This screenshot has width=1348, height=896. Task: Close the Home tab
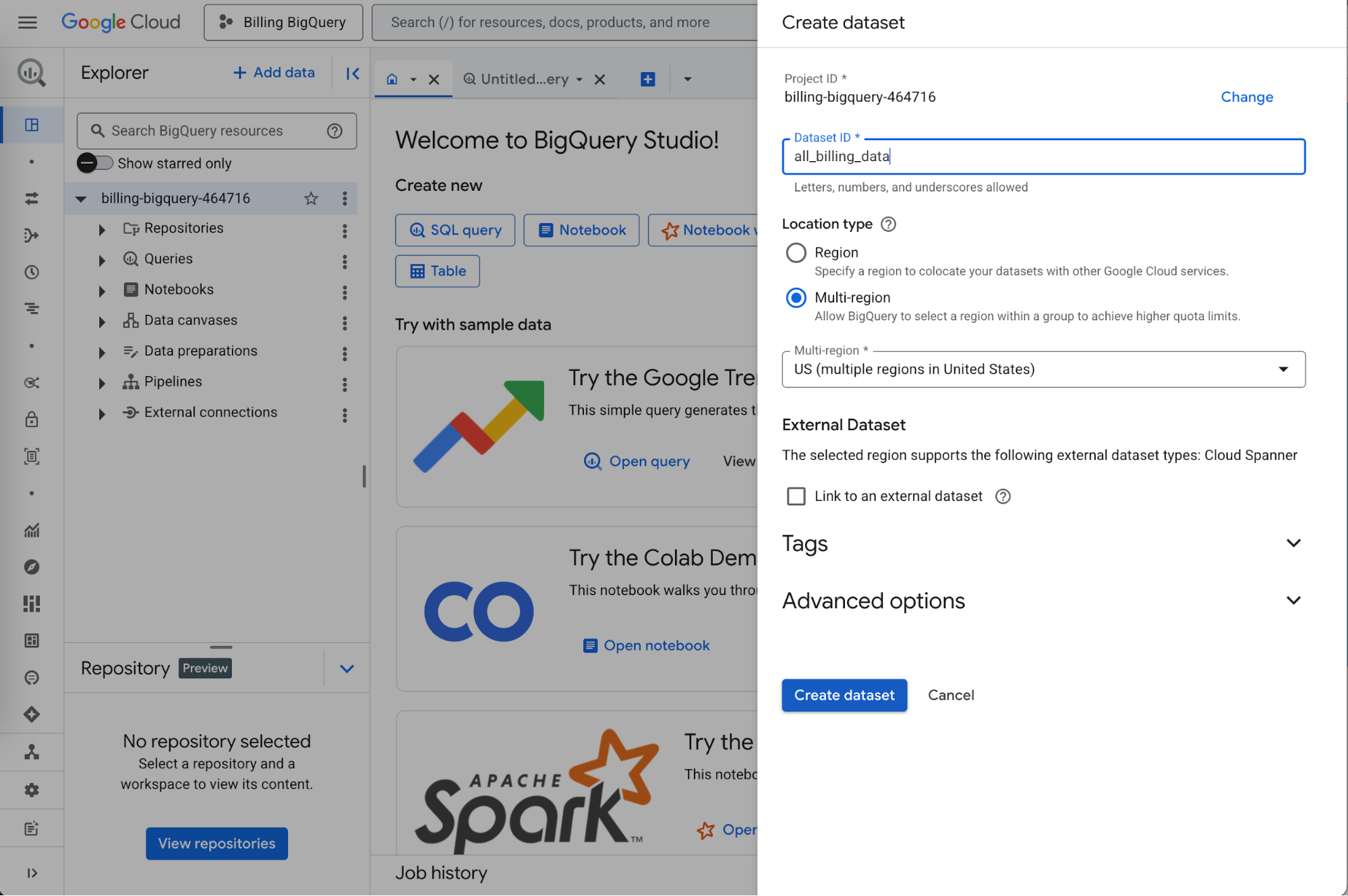[434, 80]
